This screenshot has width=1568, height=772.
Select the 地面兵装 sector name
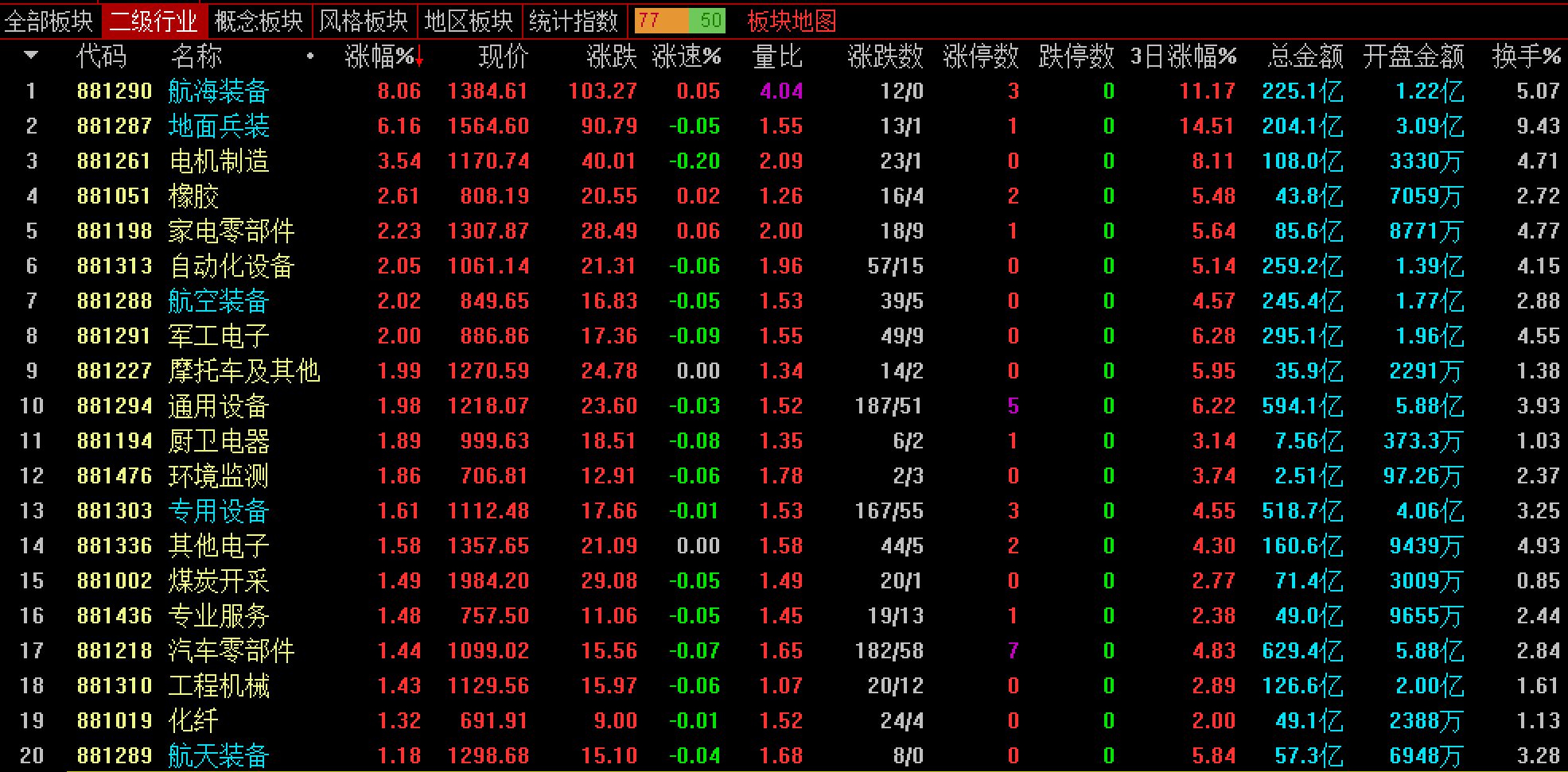(219, 126)
